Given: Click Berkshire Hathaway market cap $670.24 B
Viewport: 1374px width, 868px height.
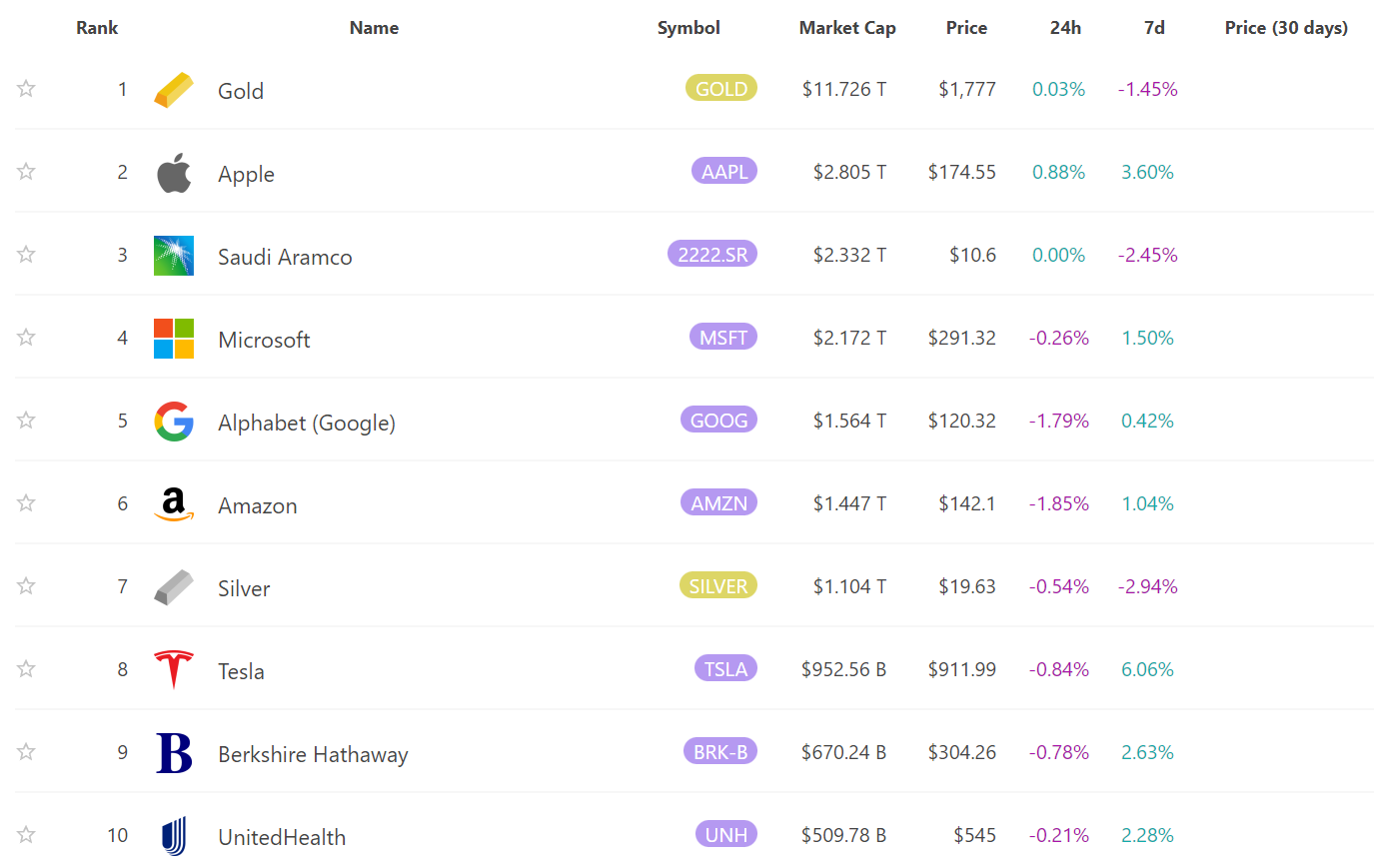Looking at the screenshot, I should (x=843, y=752).
